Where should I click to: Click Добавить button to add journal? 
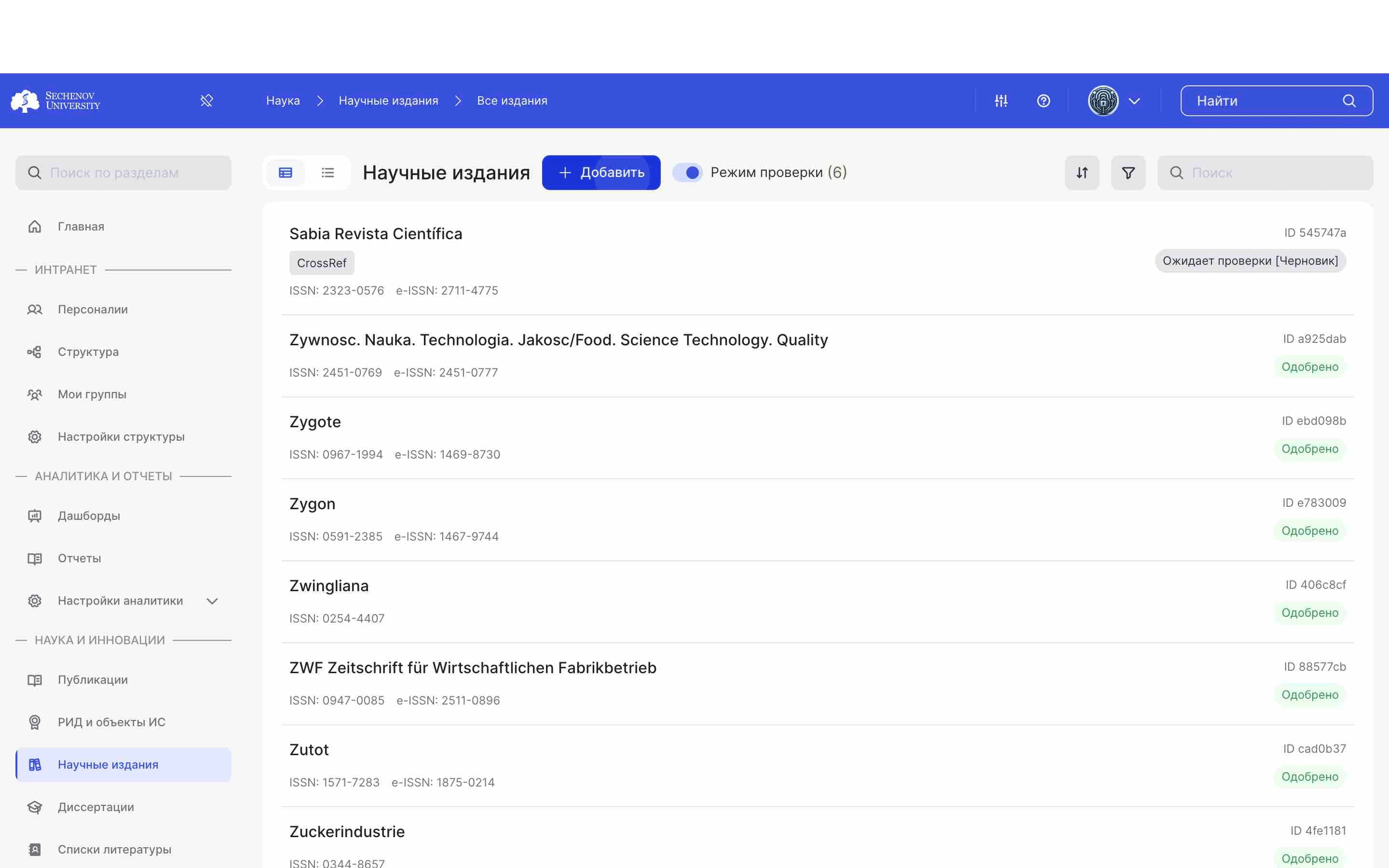click(601, 172)
